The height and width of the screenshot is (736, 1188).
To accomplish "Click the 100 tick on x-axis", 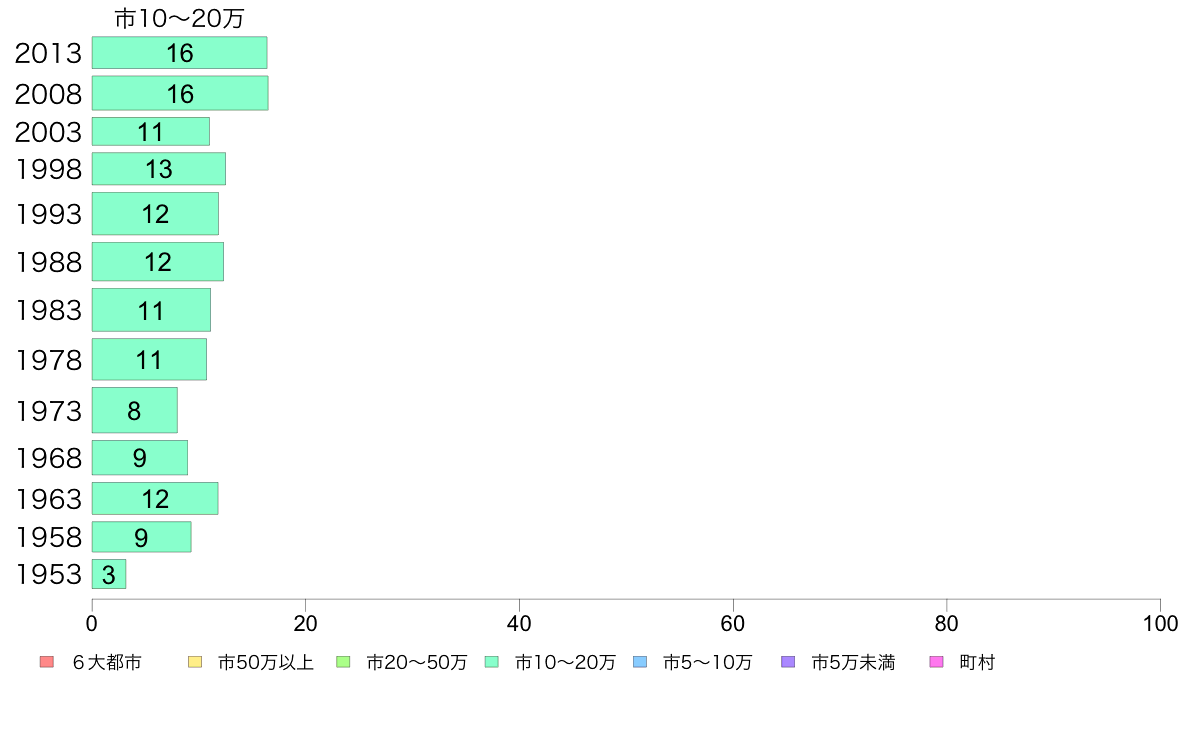I will (1160, 624).
